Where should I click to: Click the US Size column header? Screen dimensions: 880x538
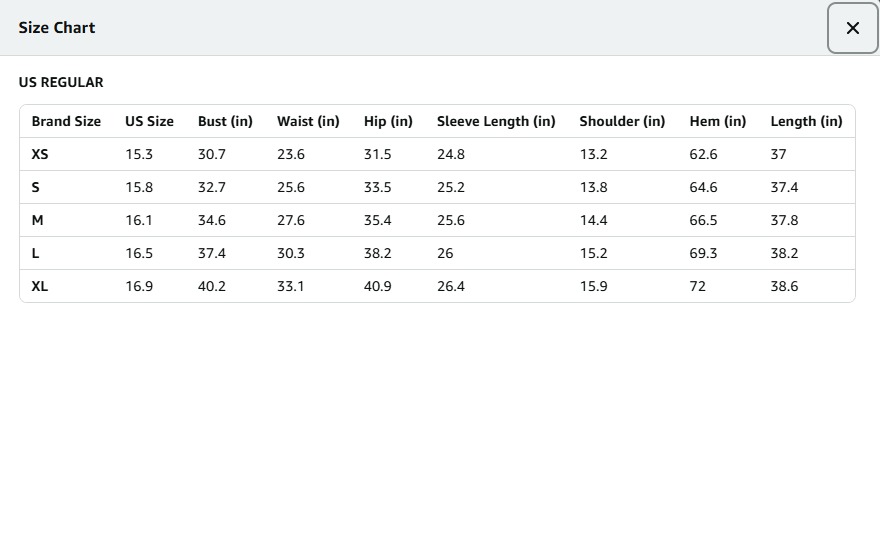pyautogui.click(x=149, y=121)
